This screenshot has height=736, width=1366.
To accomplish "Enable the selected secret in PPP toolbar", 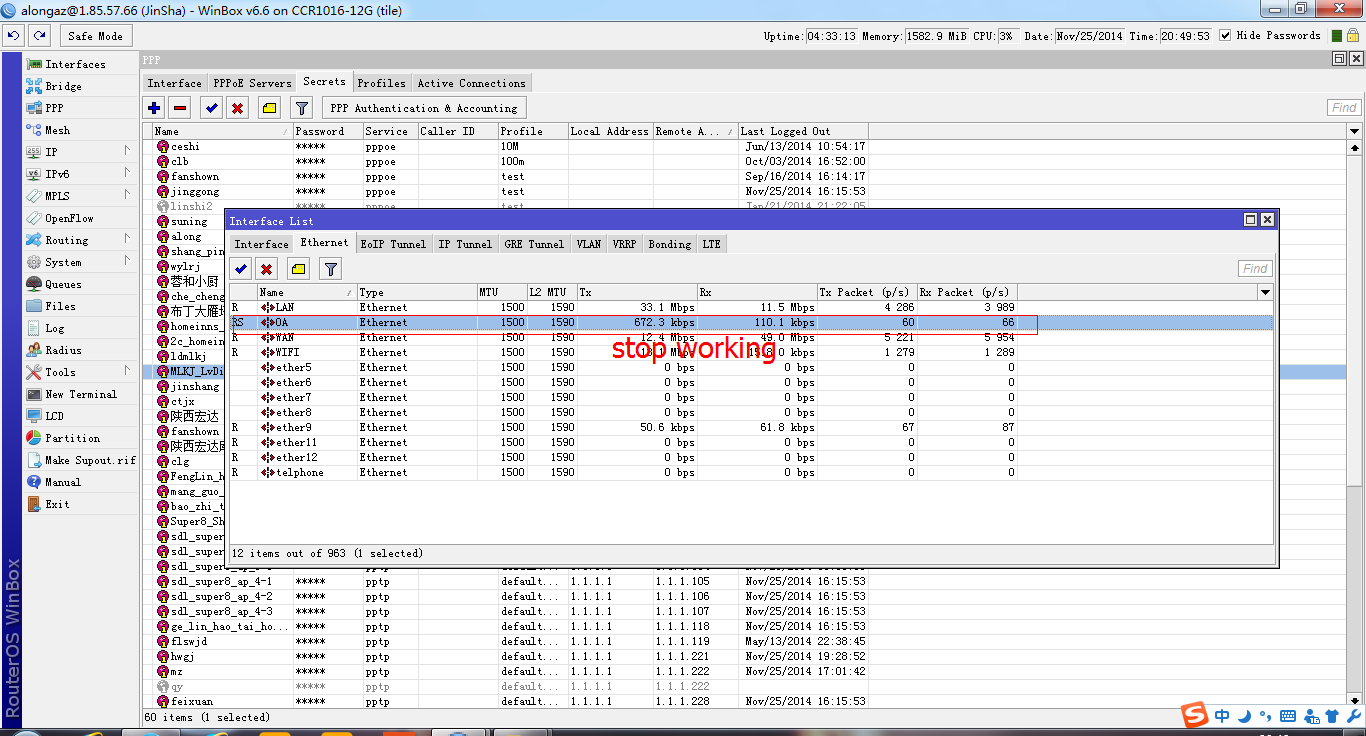I will tap(211, 108).
